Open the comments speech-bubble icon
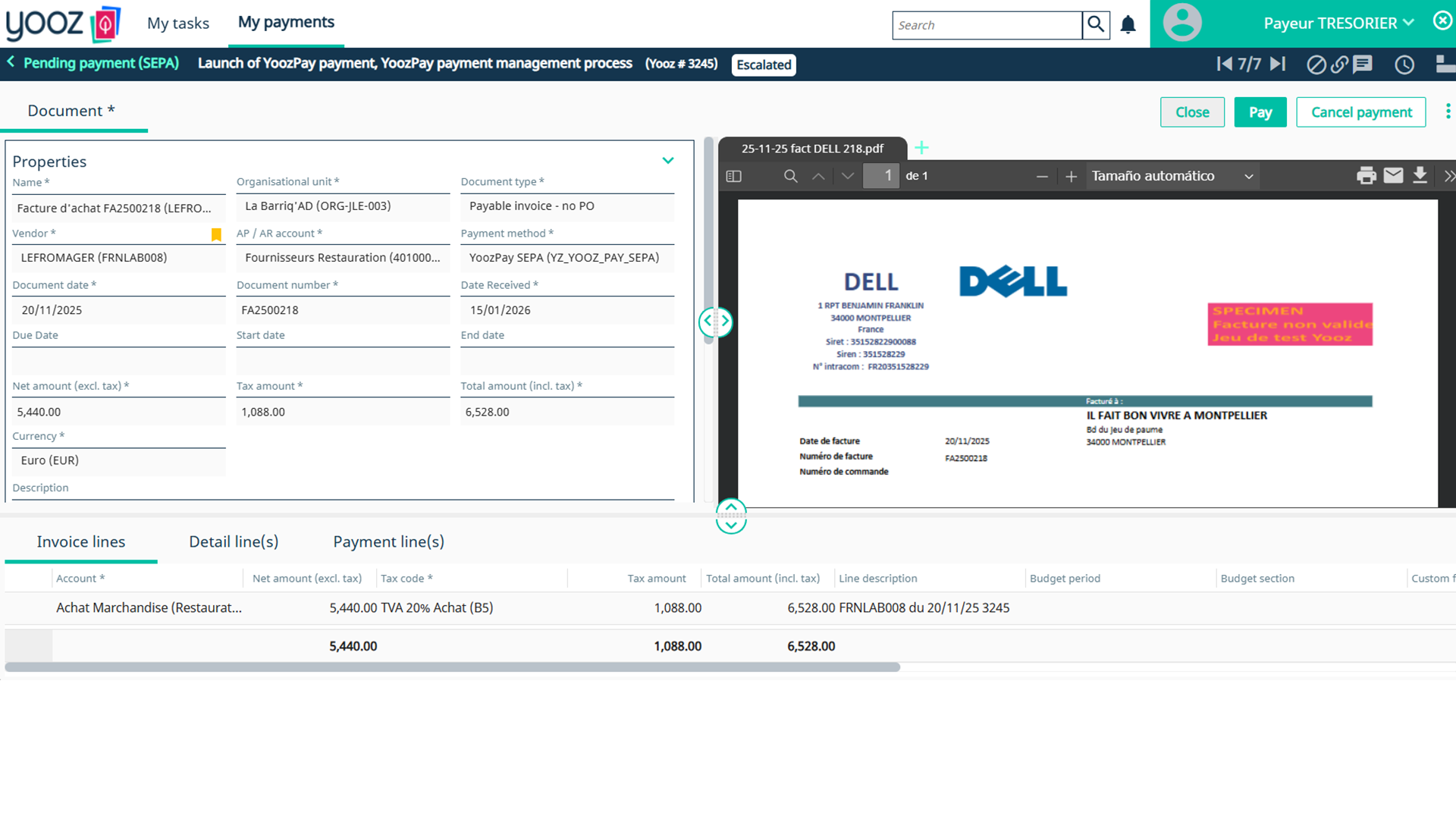 click(x=1363, y=64)
